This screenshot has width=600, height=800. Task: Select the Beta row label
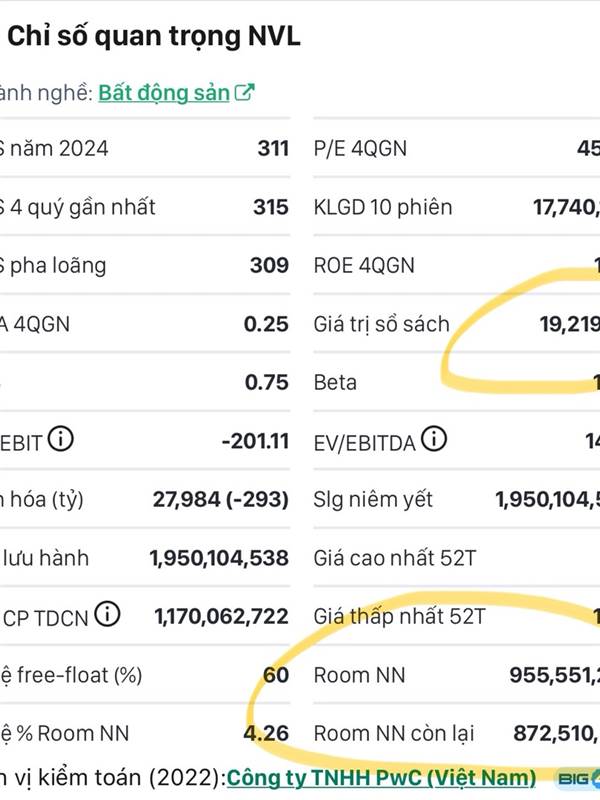click(x=335, y=382)
